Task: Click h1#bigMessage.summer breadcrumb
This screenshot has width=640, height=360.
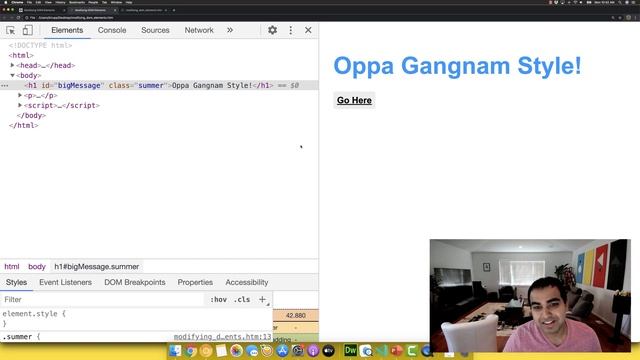Action: coord(97,267)
